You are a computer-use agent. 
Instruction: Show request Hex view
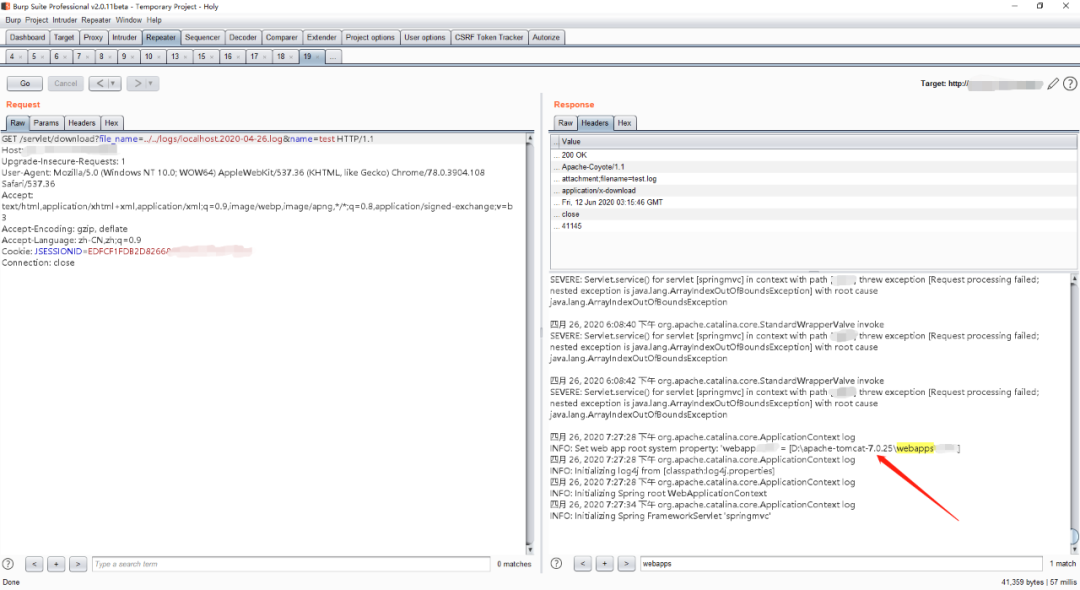[x=112, y=123]
